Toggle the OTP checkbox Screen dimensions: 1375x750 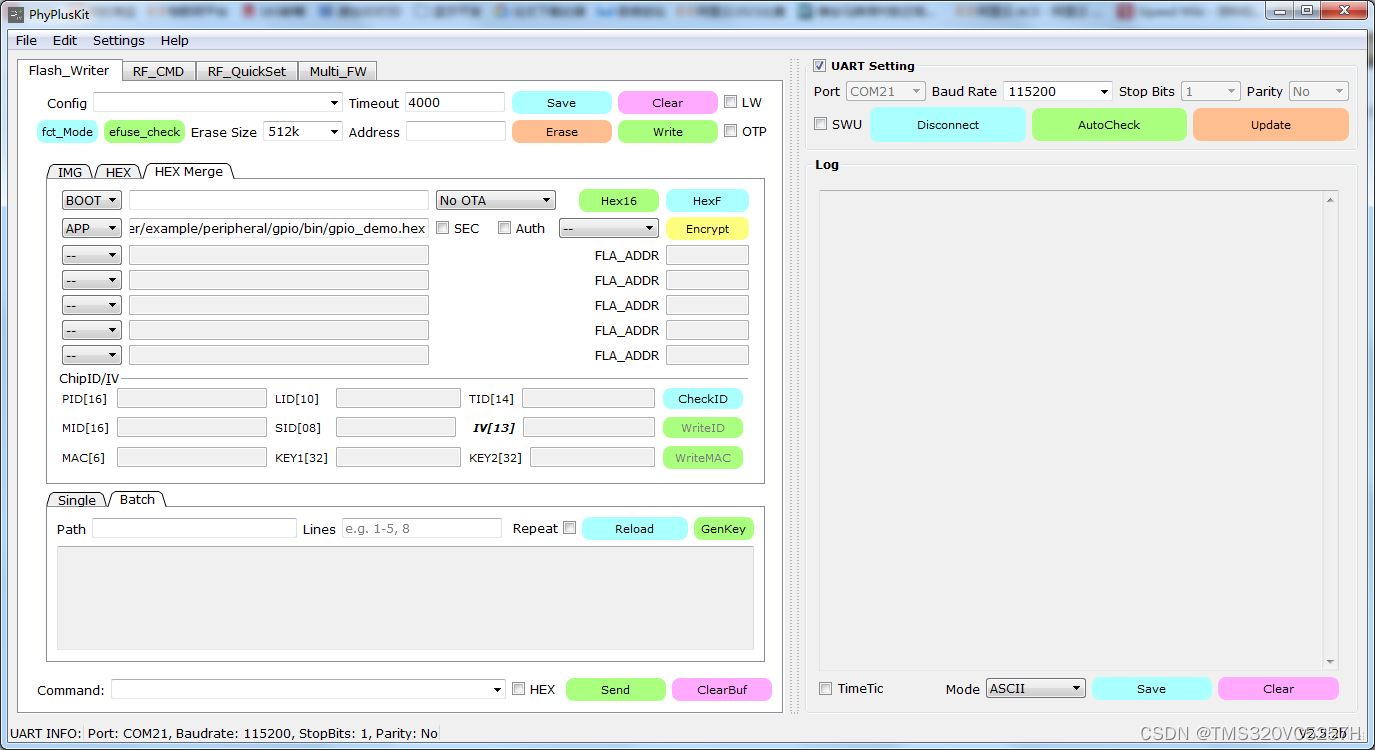coord(731,131)
